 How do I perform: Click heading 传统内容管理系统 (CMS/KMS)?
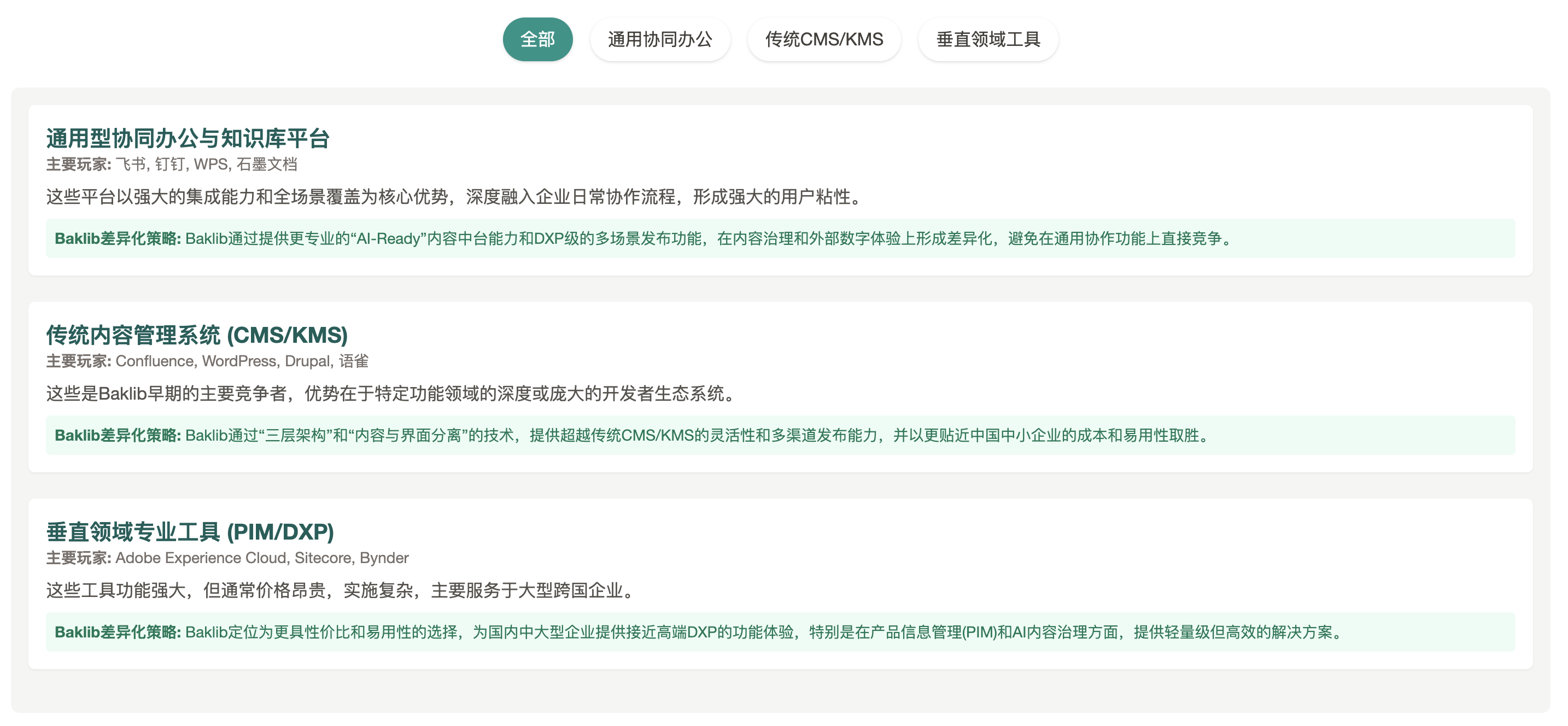click(197, 335)
